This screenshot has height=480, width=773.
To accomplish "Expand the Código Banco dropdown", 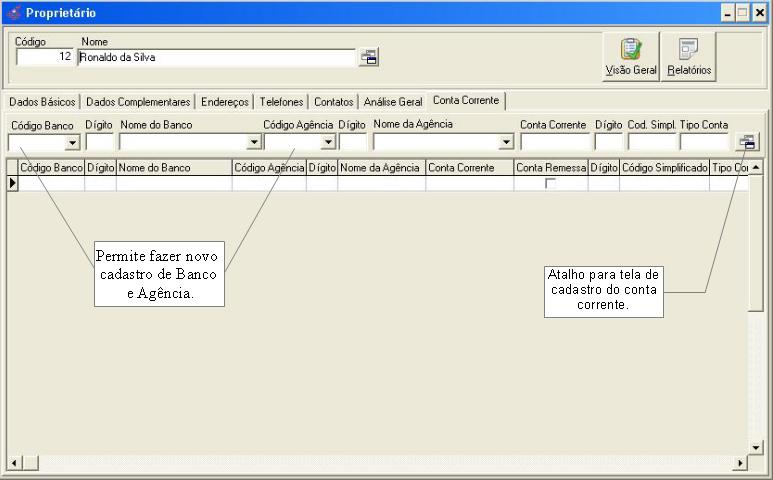I will point(72,143).
